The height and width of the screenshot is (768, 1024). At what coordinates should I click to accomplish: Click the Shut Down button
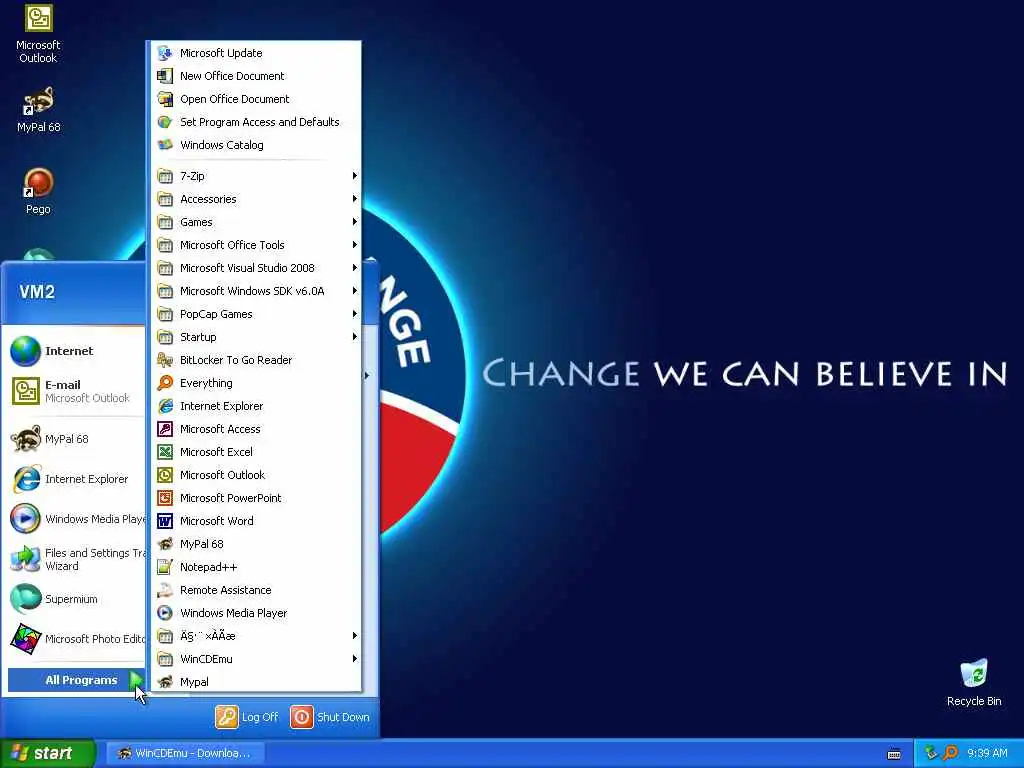[330, 717]
